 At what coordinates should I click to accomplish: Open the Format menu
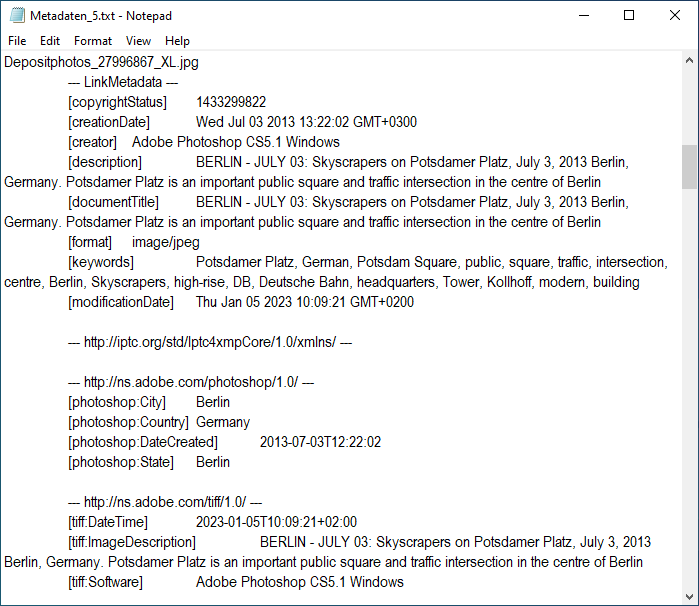[93, 41]
